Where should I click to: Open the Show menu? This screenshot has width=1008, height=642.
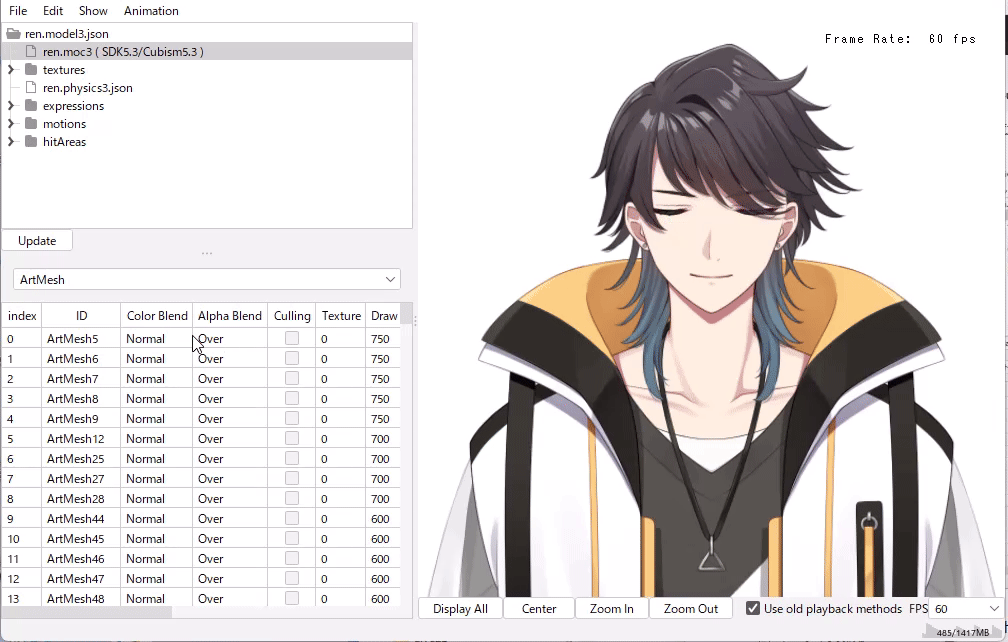(x=93, y=11)
